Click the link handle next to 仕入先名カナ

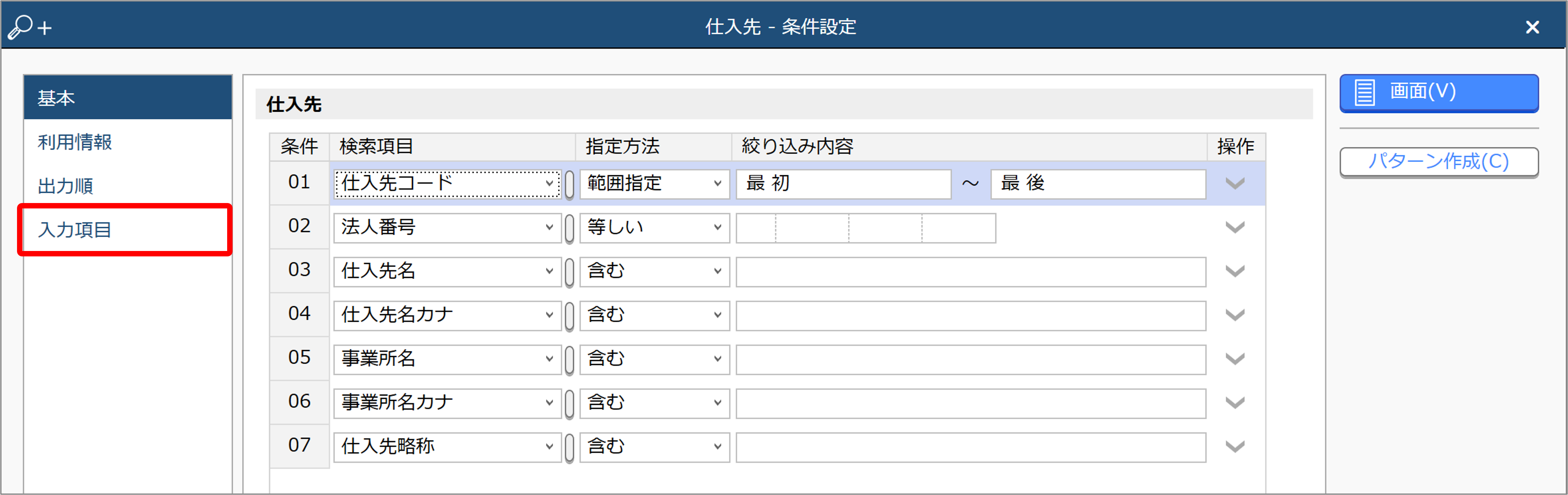[x=570, y=316]
